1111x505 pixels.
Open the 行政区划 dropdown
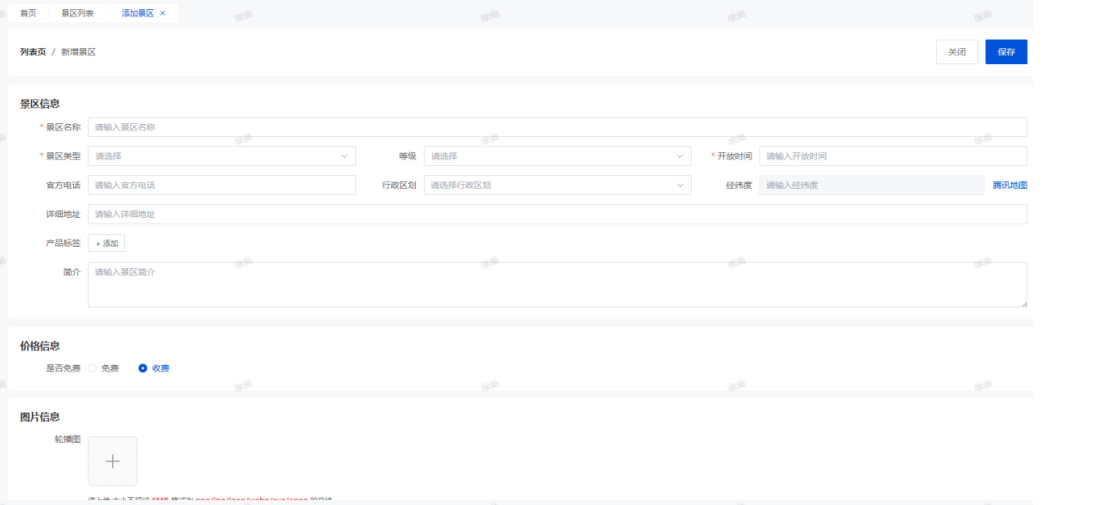[557, 185]
